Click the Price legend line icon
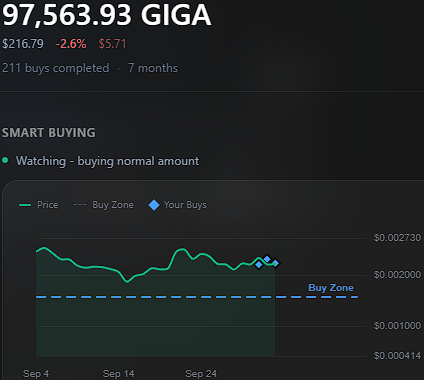Image resolution: width=424 pixels, height=380 pixels. (25, 205)
